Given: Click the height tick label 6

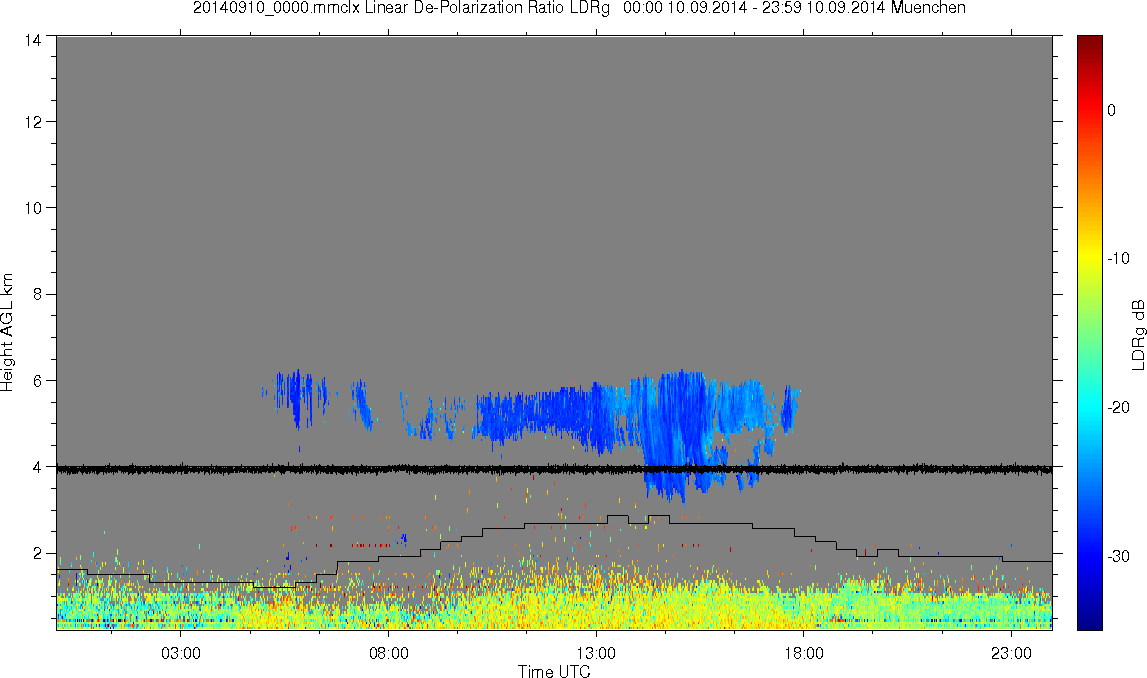Looking at the screenshot, I should tap(37, 380).
